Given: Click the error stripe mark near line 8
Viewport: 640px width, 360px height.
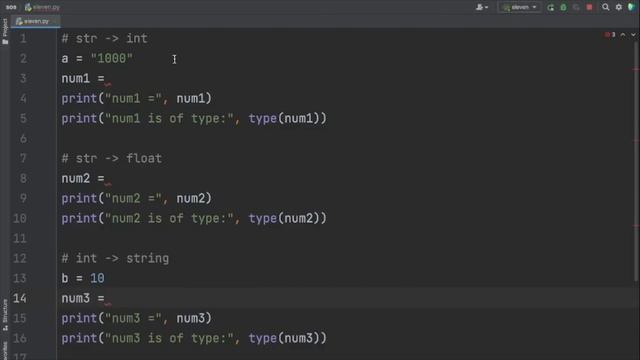Looking at the screenshot, I should point(636,141).
